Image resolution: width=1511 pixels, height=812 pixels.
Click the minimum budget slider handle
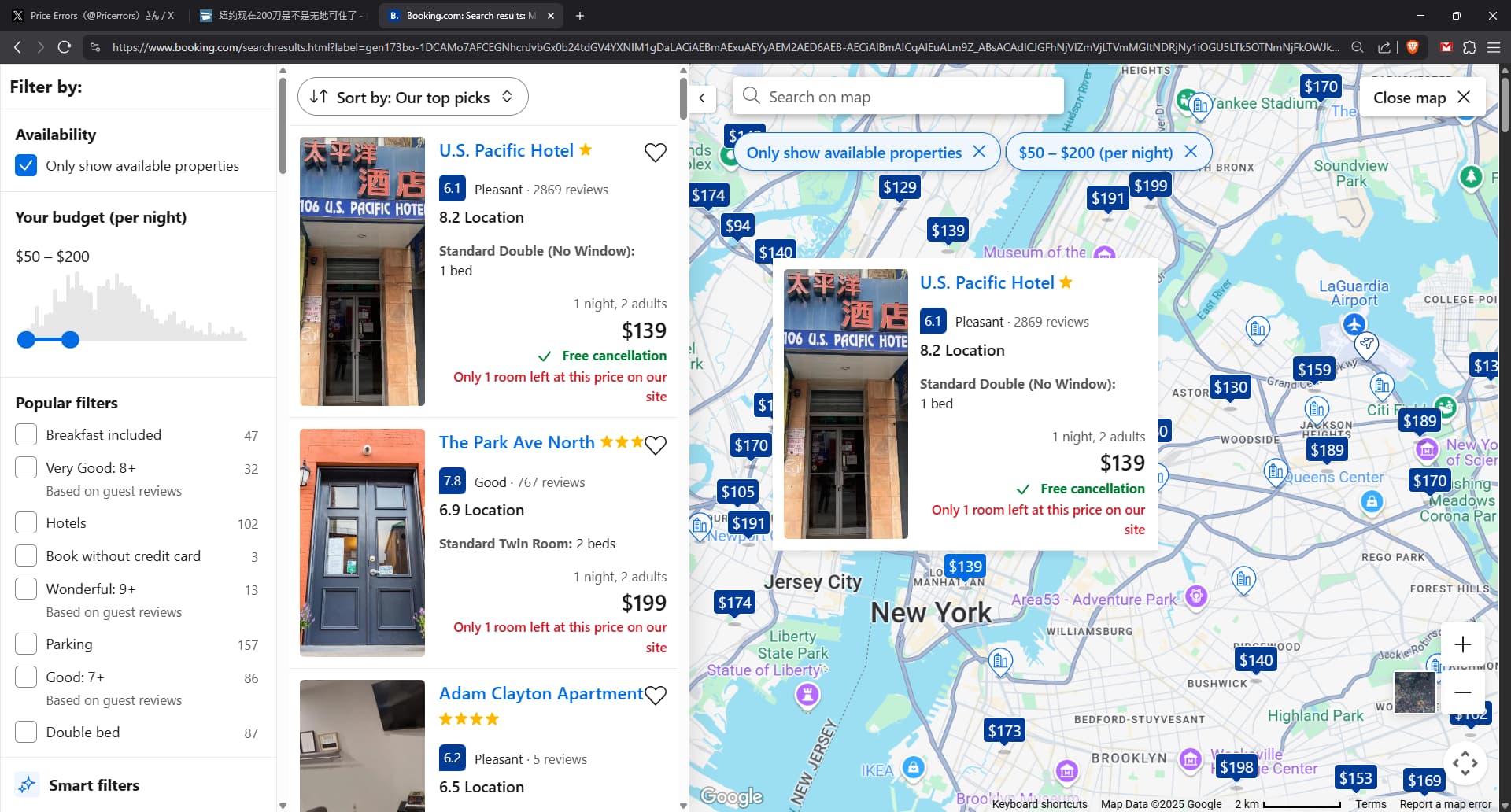pyautogui.click(x=26, y=340)
